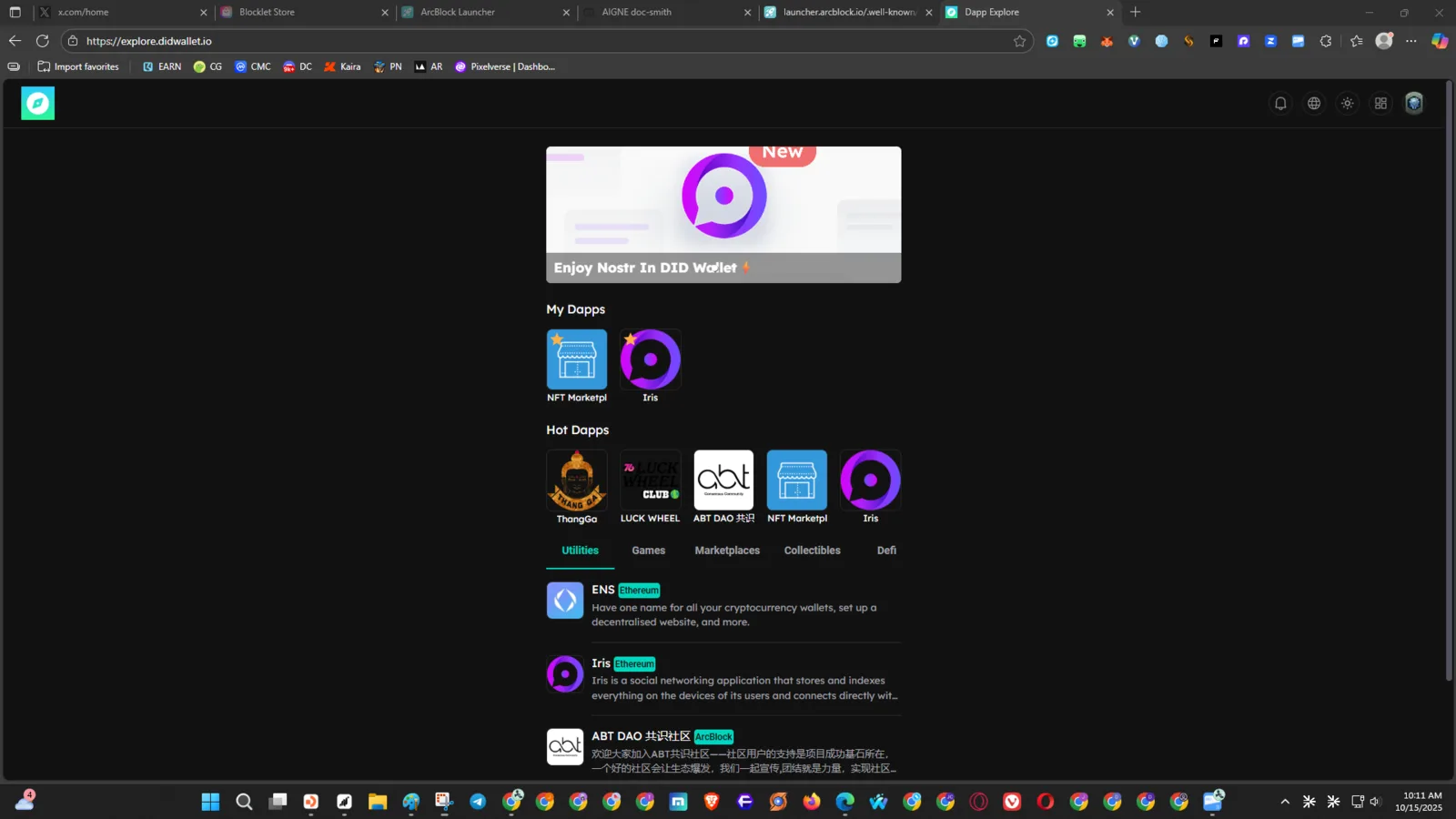Click the page's vertical scrollbar
The image size is (1456, 819).
click(x=1450, y=382)
